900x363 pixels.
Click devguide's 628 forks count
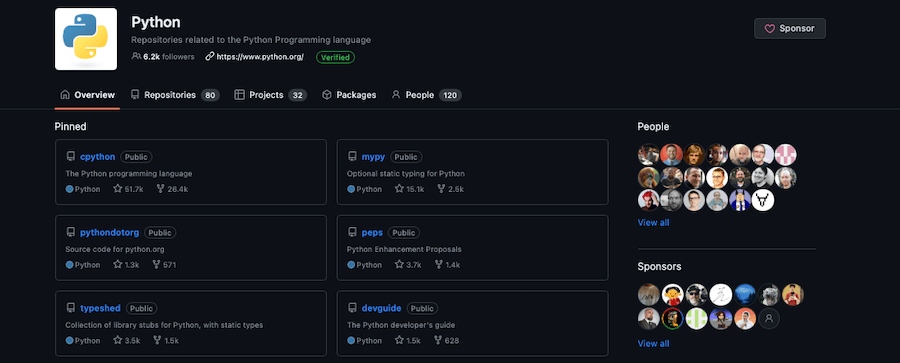446,340
